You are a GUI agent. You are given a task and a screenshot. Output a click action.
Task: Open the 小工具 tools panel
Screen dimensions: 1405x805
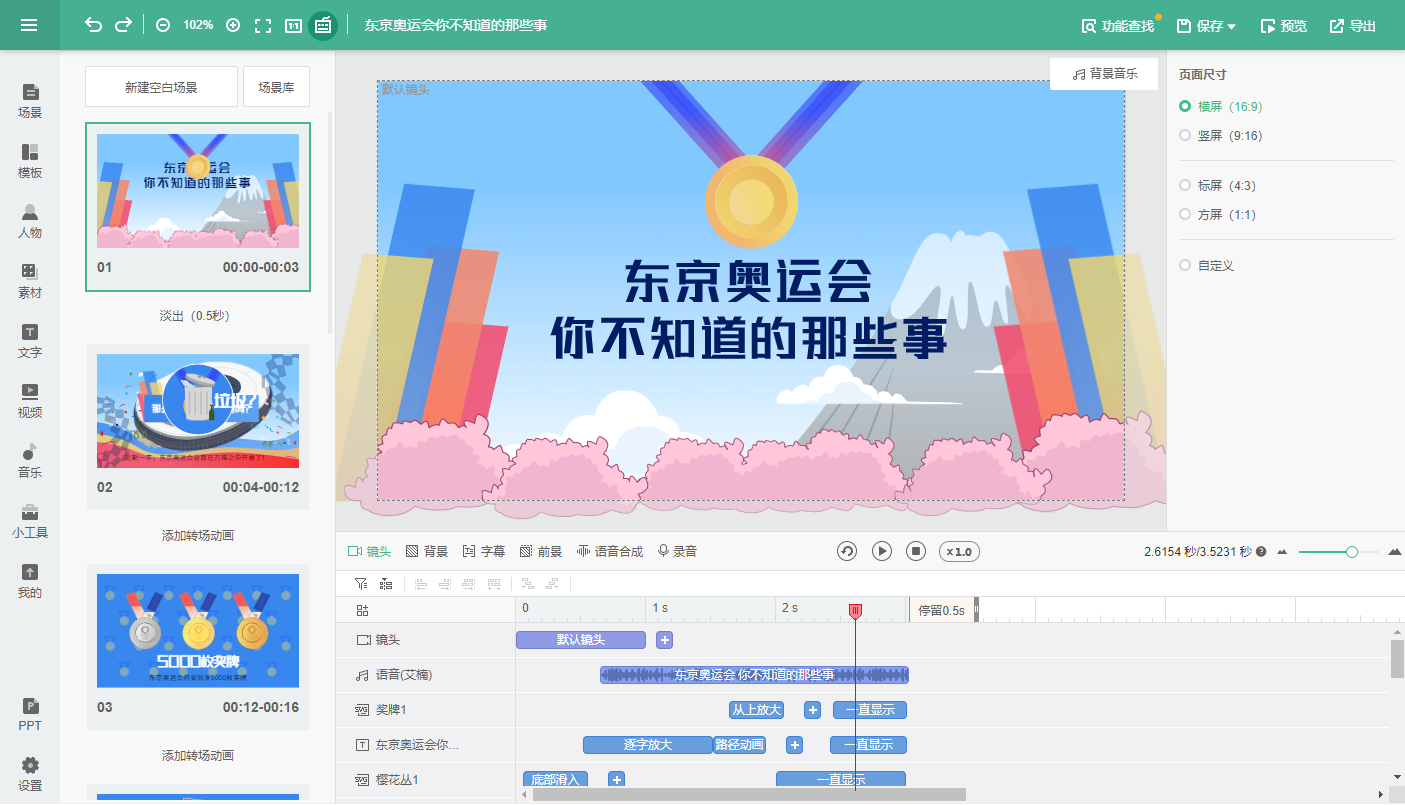click(30, 521)
